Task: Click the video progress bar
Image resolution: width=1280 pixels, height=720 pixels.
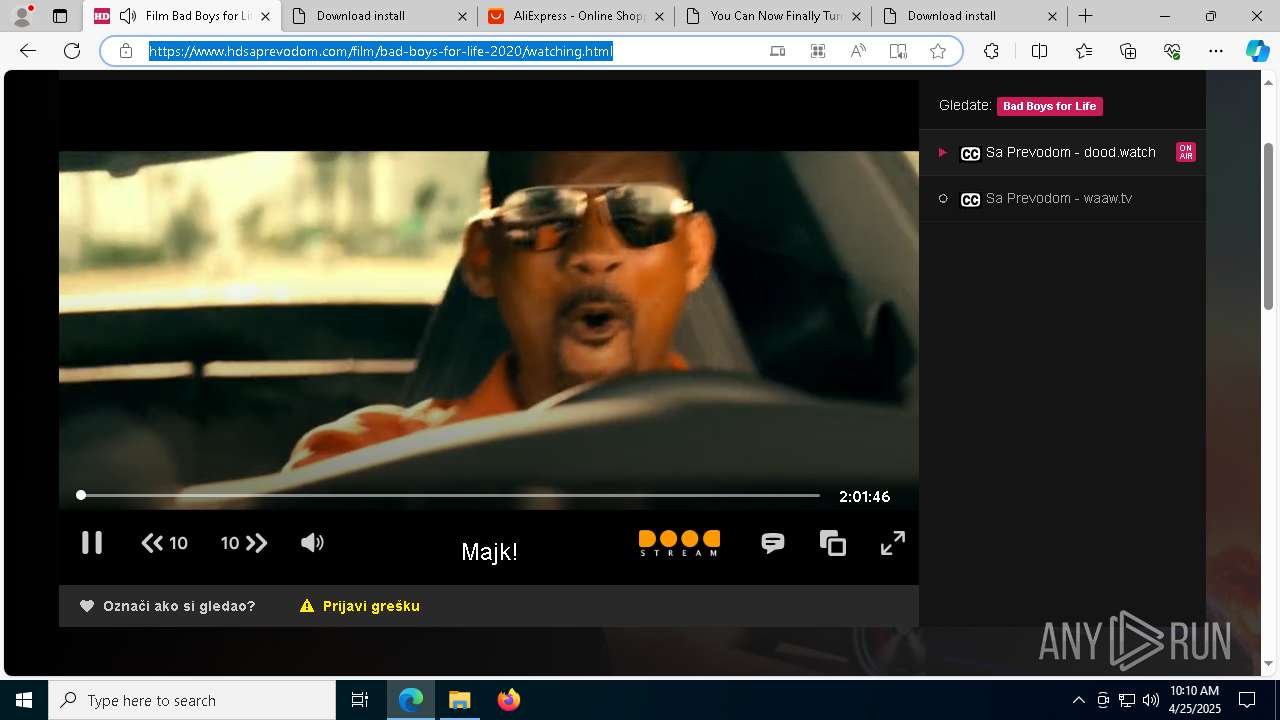Action: click(448, 495)
